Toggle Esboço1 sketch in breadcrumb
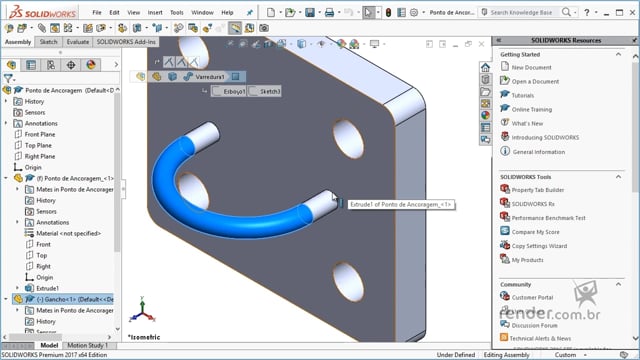Viewport: 640px width, 360px height. click(x=229, y=91)
